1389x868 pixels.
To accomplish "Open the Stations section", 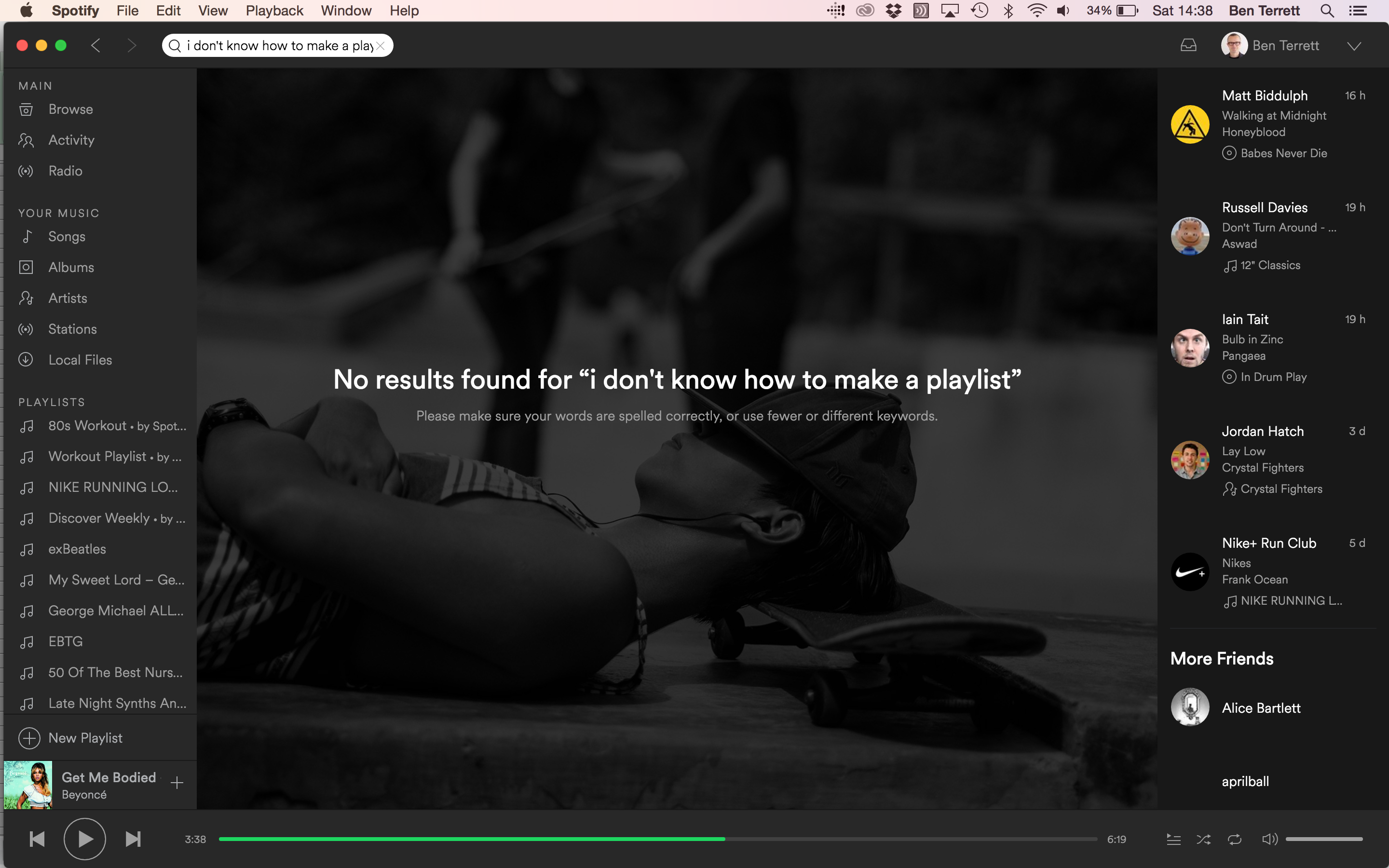I will [x=72, y=328].
